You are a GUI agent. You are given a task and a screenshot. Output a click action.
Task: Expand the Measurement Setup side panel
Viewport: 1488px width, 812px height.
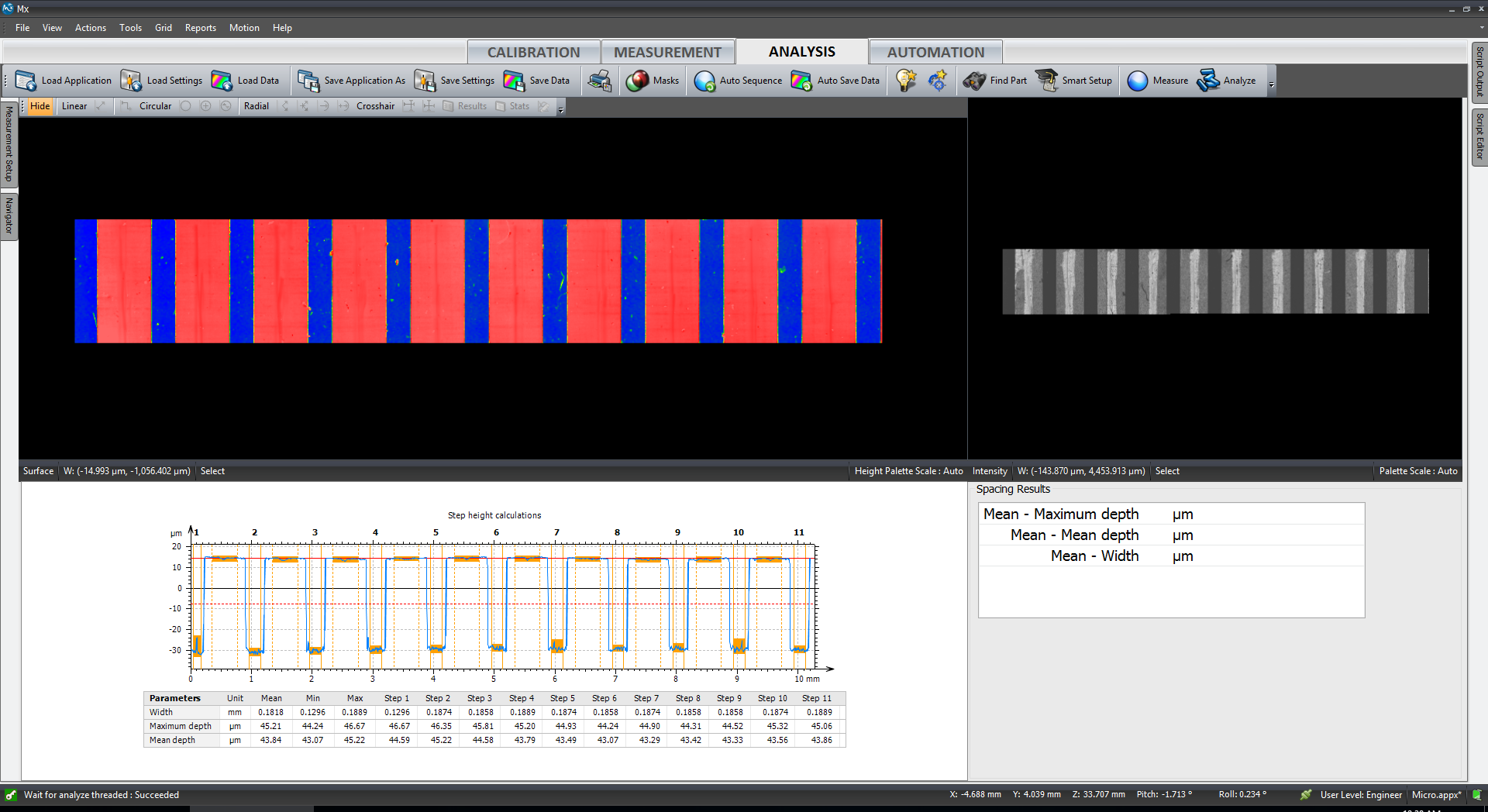tap(9, 144)
